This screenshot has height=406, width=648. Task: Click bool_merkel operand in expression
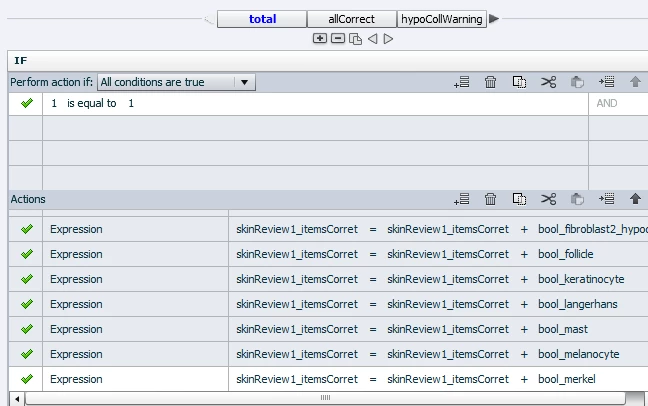coord(567,379)
